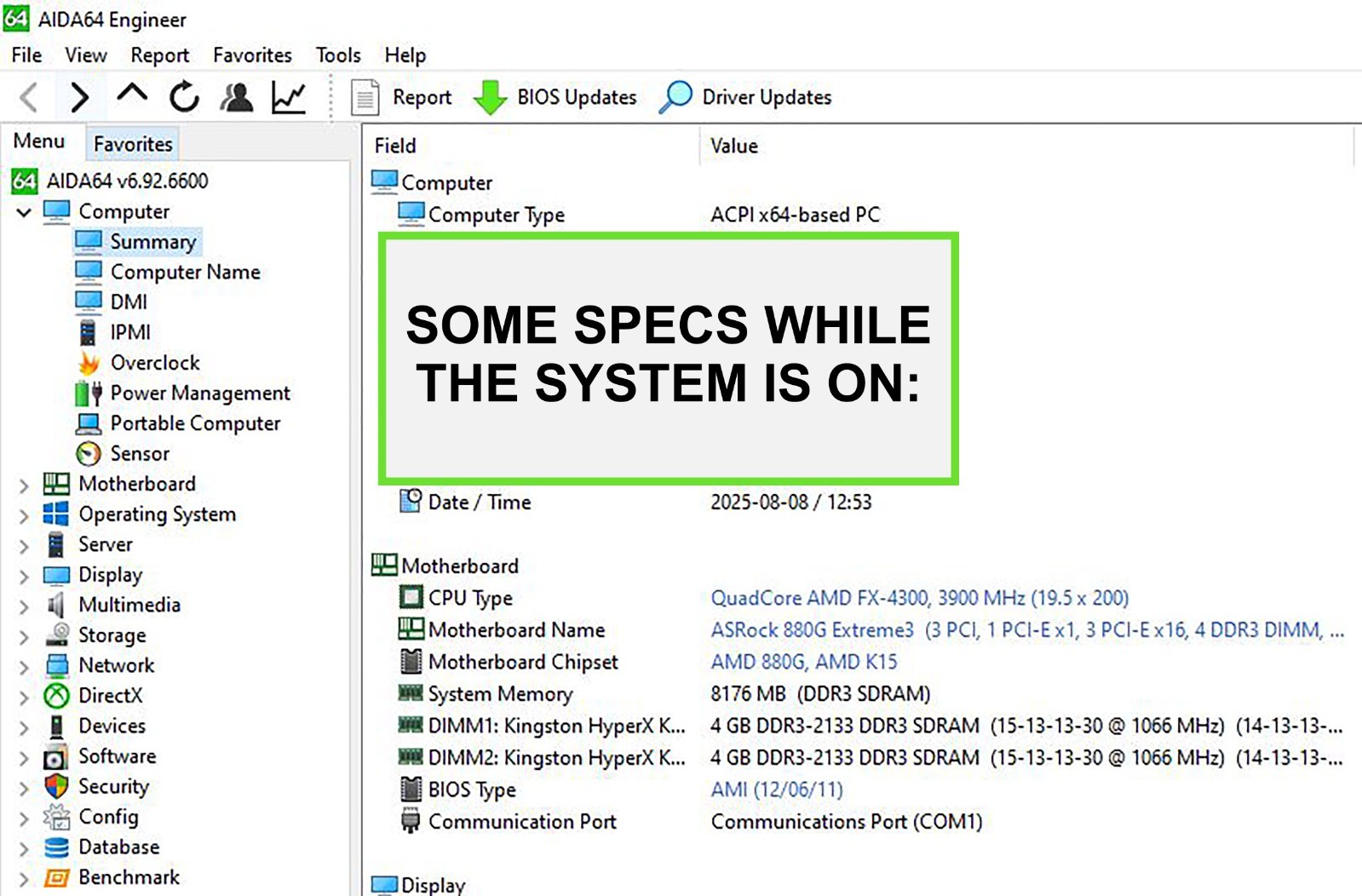Click the AIDA64 v6.92.6600 root icon
Screen dimensions: 1362x896
(24, 181)
